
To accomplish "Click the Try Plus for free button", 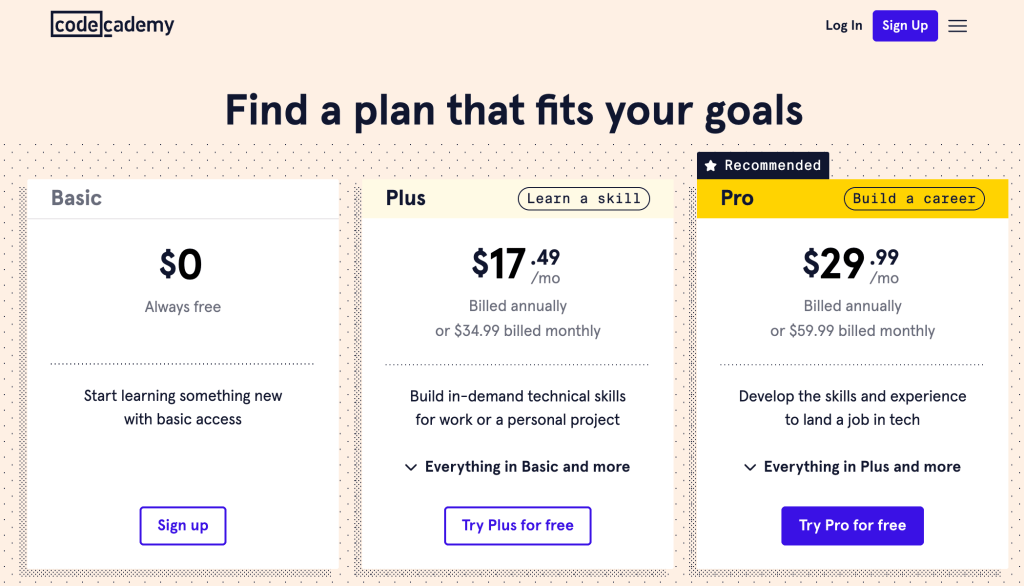I will pos(518,525).
